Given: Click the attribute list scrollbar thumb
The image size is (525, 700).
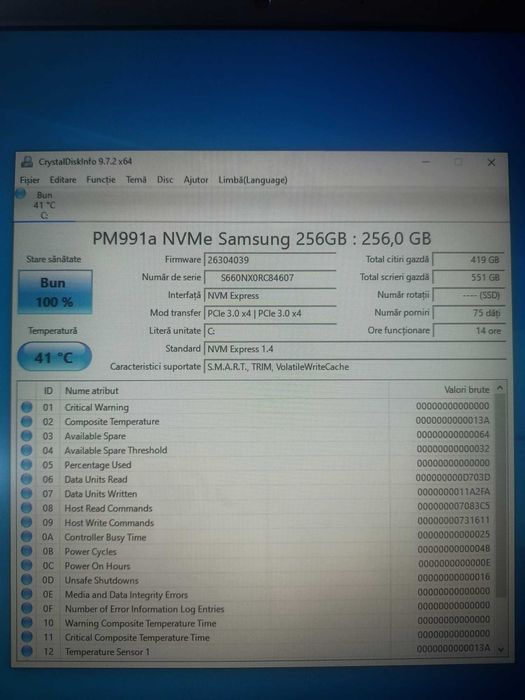Looking at the screenshot, I should (500, 496).
